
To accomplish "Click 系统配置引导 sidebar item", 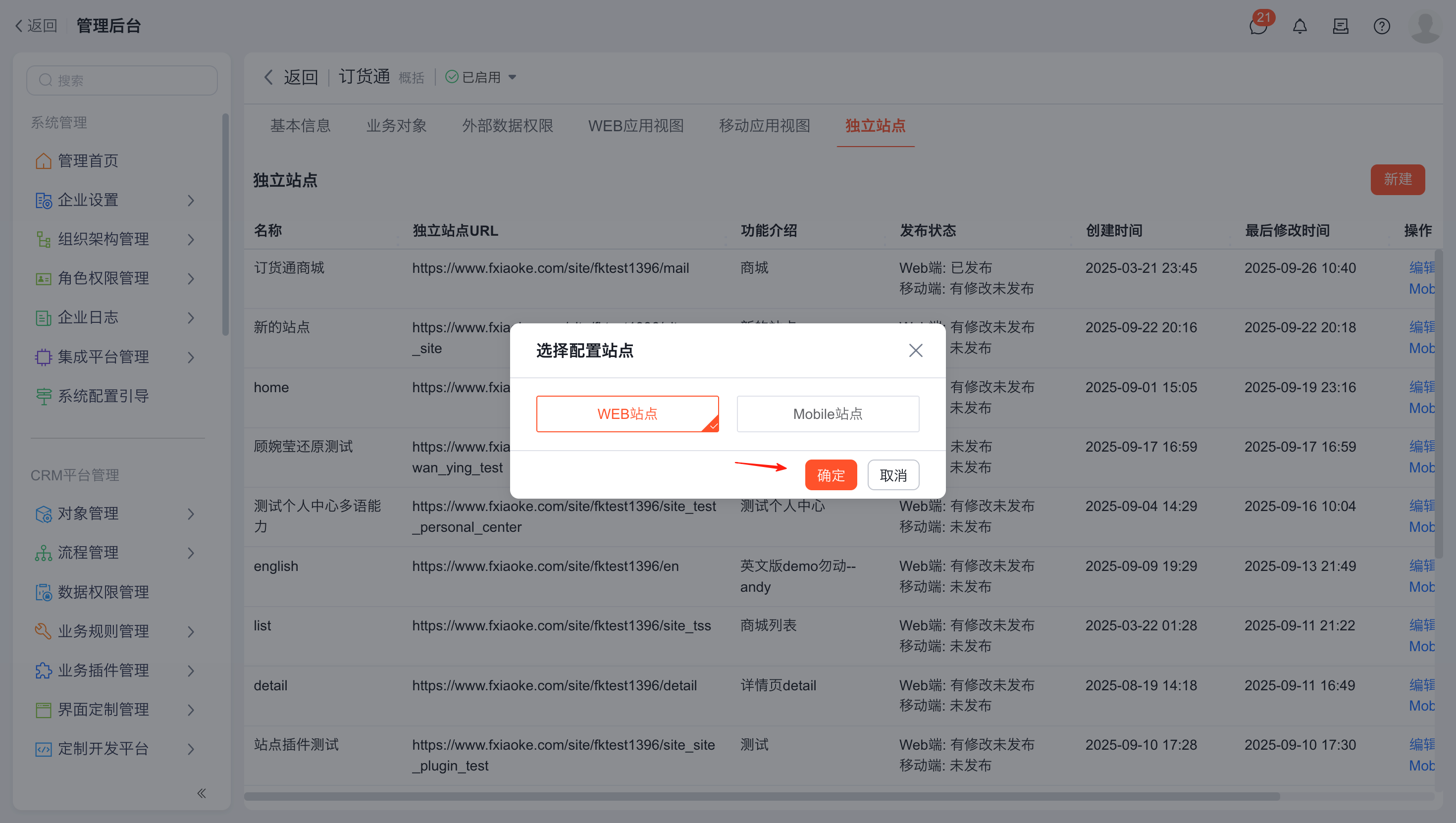I will pyautogui.click(x=104, y=396).
